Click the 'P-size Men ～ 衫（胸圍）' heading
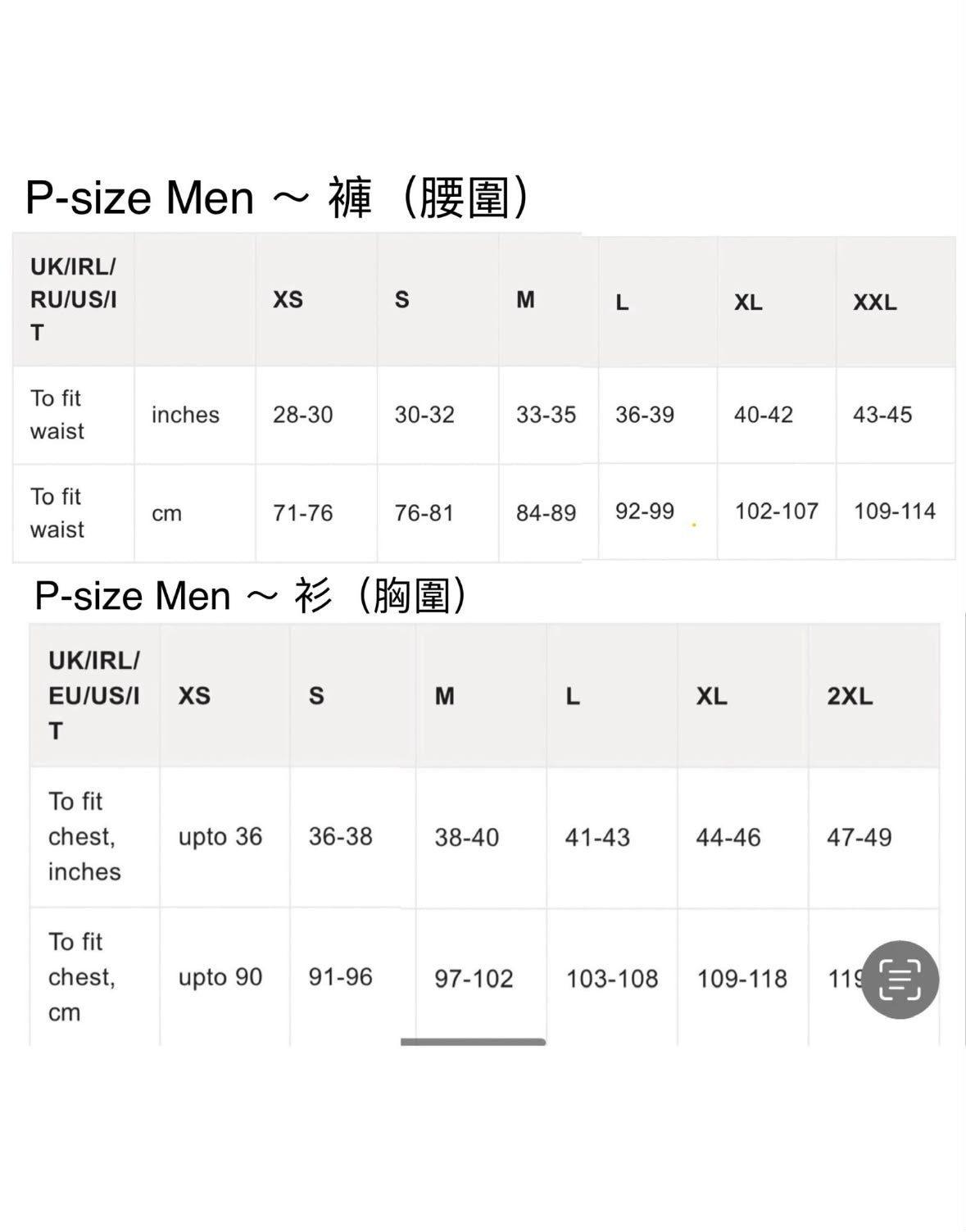Viewport: 966px width, 1232px height. coord(254,595)
